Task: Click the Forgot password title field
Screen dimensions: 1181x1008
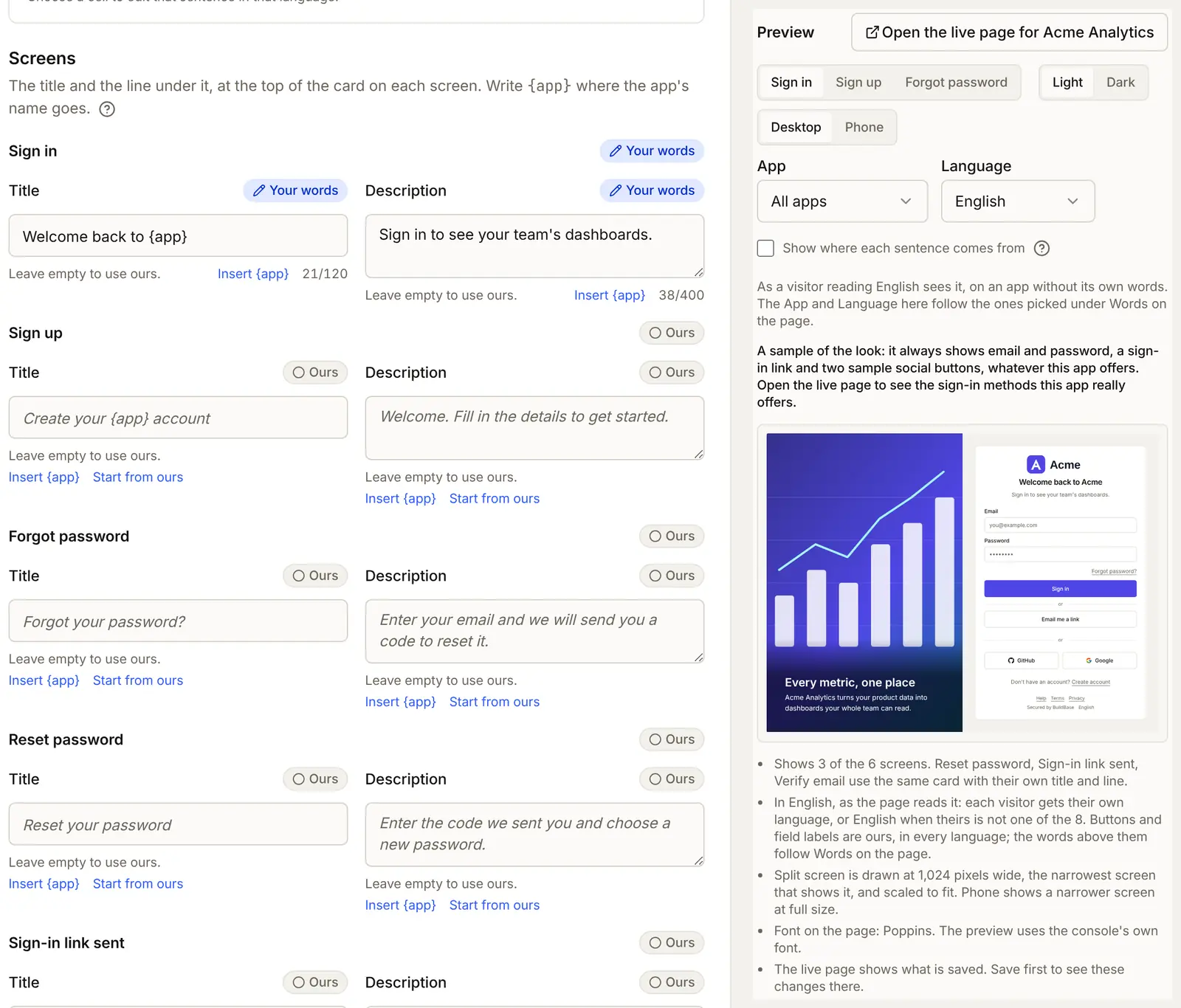Action: 178,621
